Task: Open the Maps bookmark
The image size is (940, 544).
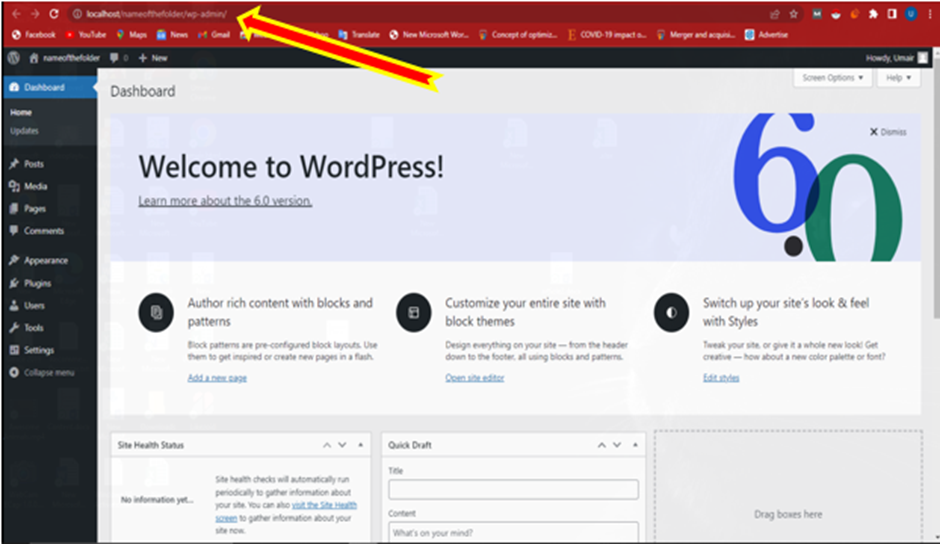Action: [x=131, y=35]
